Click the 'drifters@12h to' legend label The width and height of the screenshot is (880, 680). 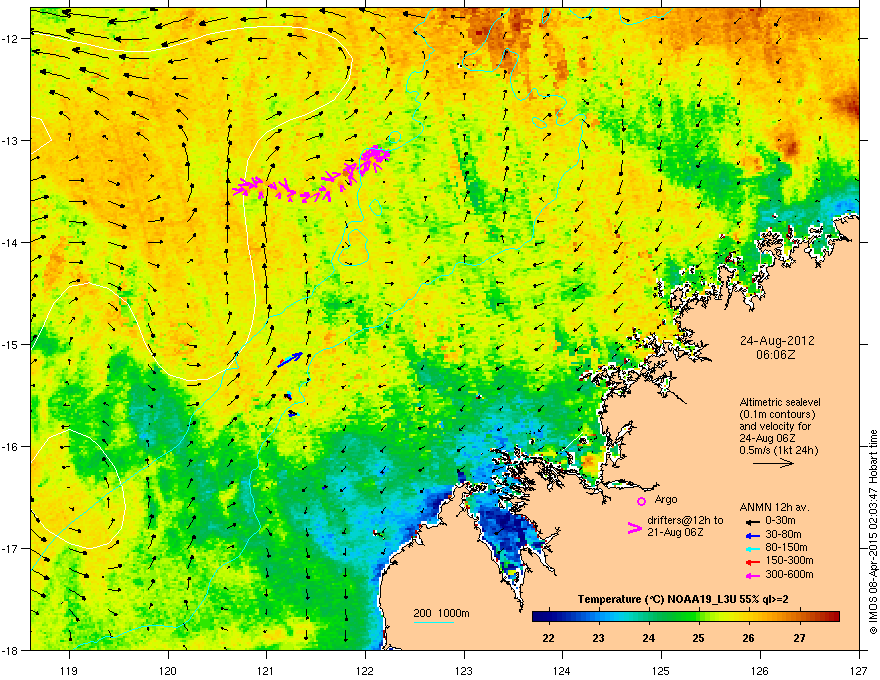[685, 520]
